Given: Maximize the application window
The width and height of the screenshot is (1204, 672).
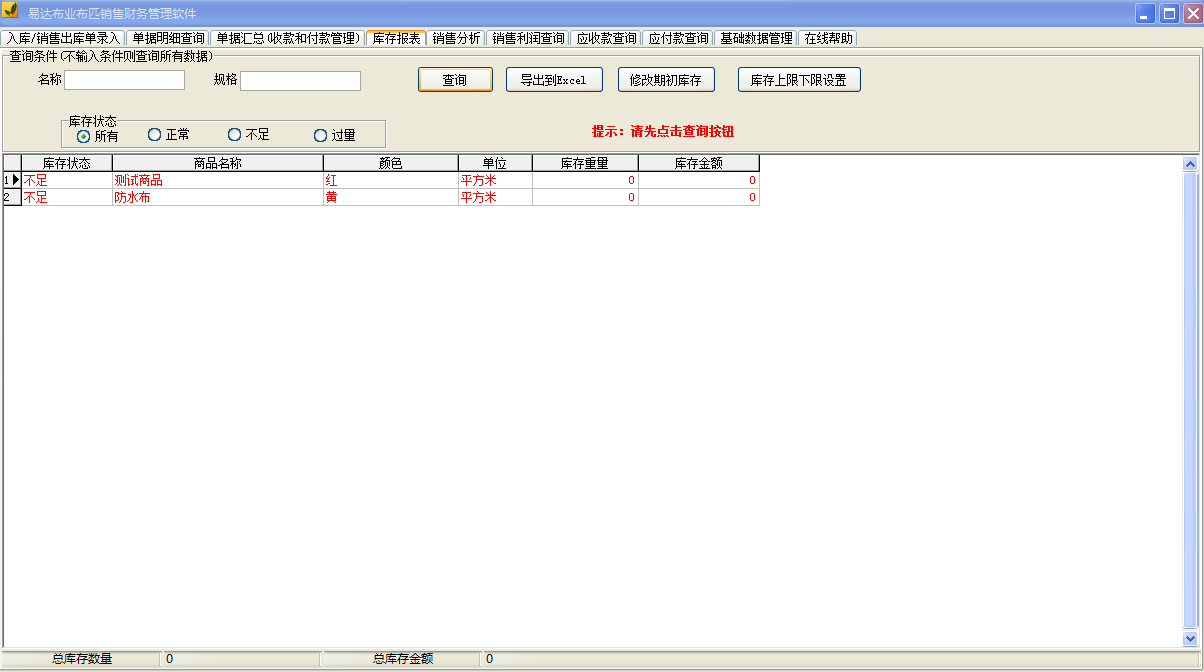Looking at the screenshot, I should coord(1168,14).
